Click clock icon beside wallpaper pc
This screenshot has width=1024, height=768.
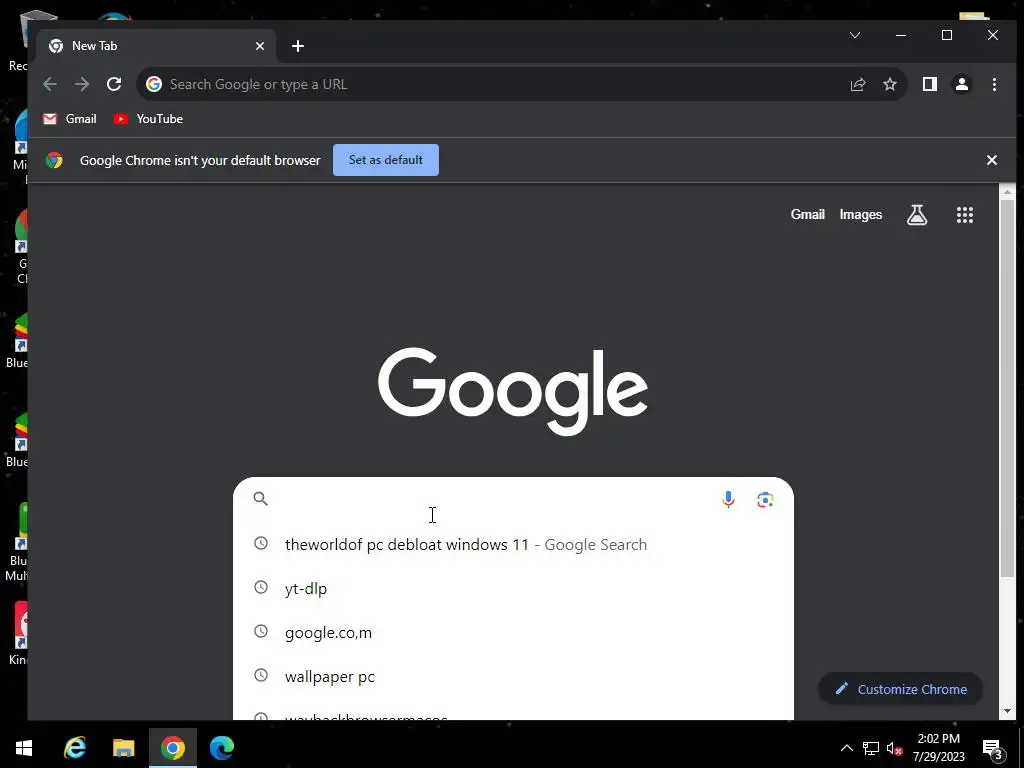[x=261, y=675]
